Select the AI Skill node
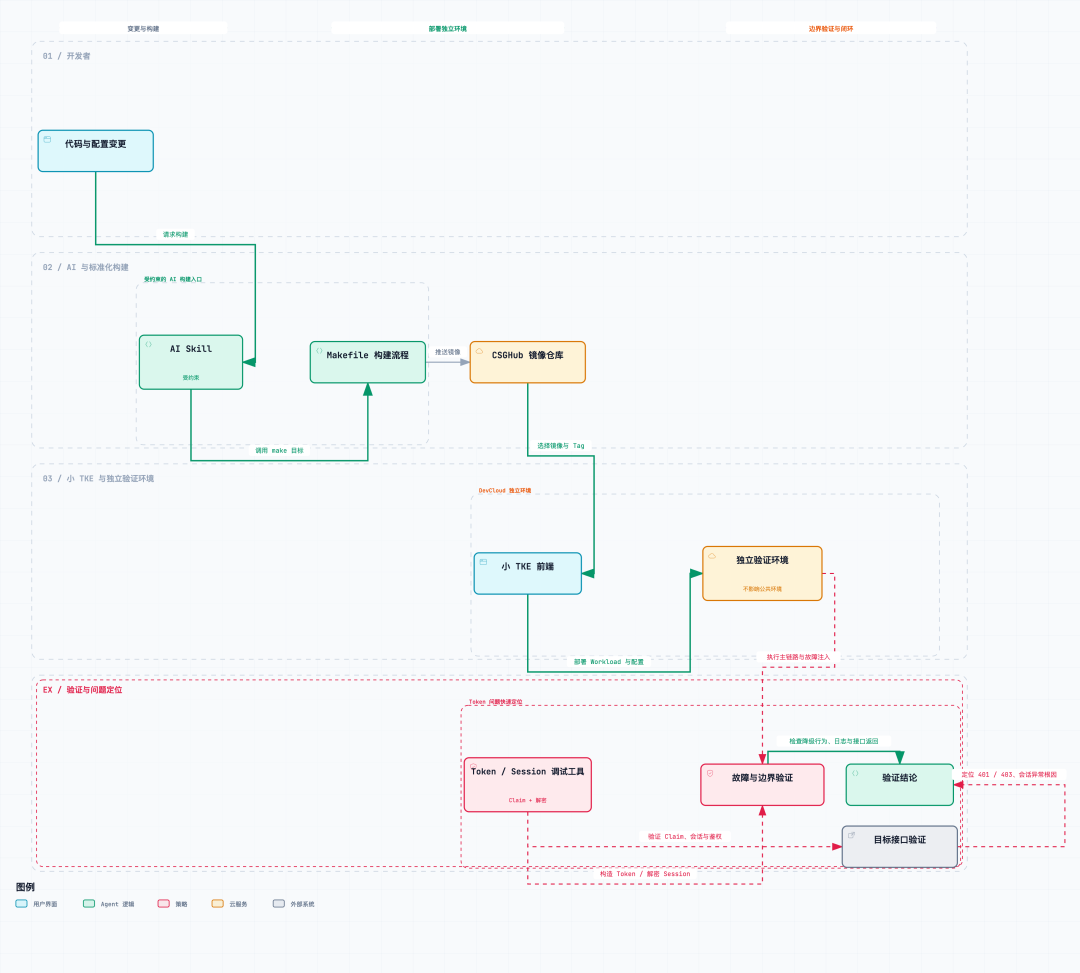 (191, 362)
